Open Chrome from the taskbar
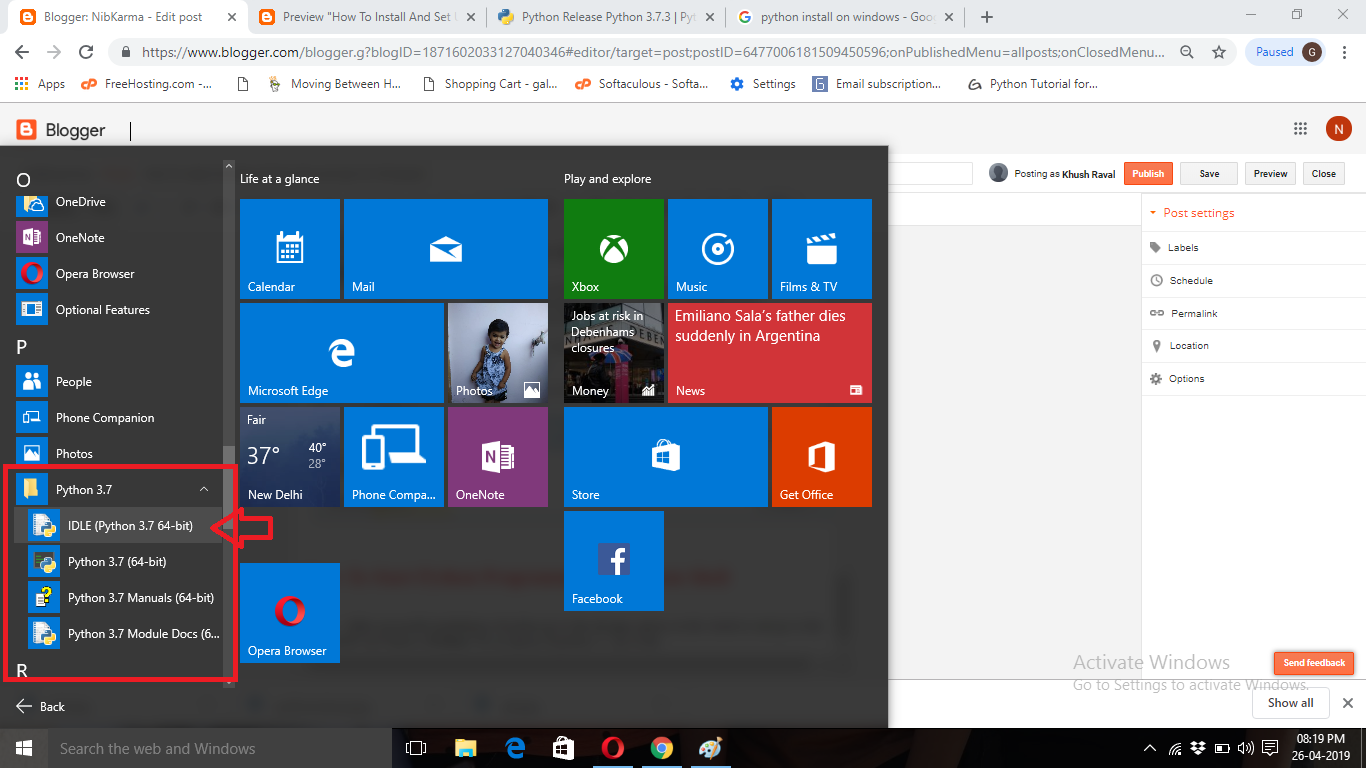This screenshot has width=1366, height=768. pos(661,748)
